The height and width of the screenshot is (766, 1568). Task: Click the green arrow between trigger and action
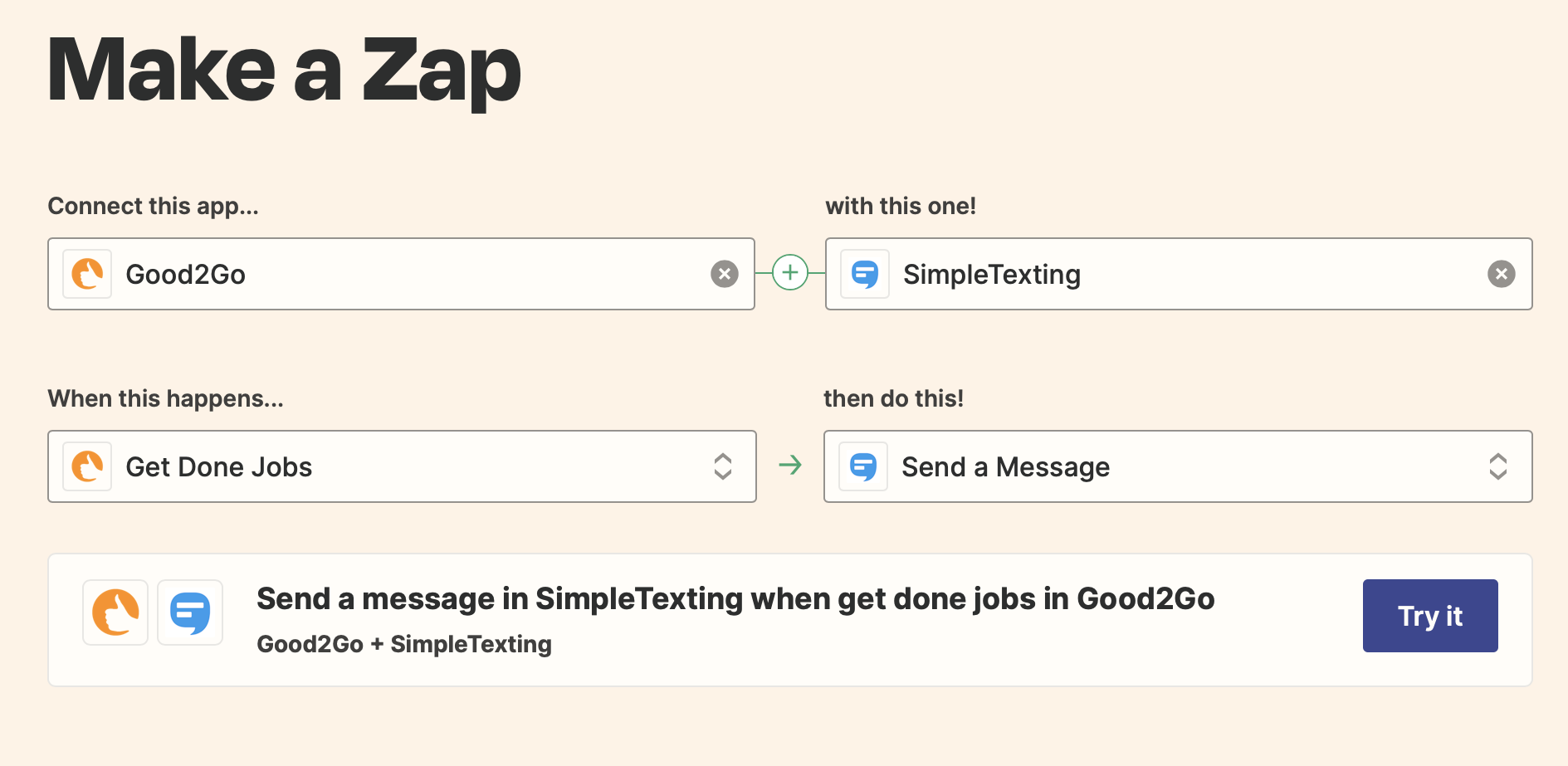click(x=790, y=465)
